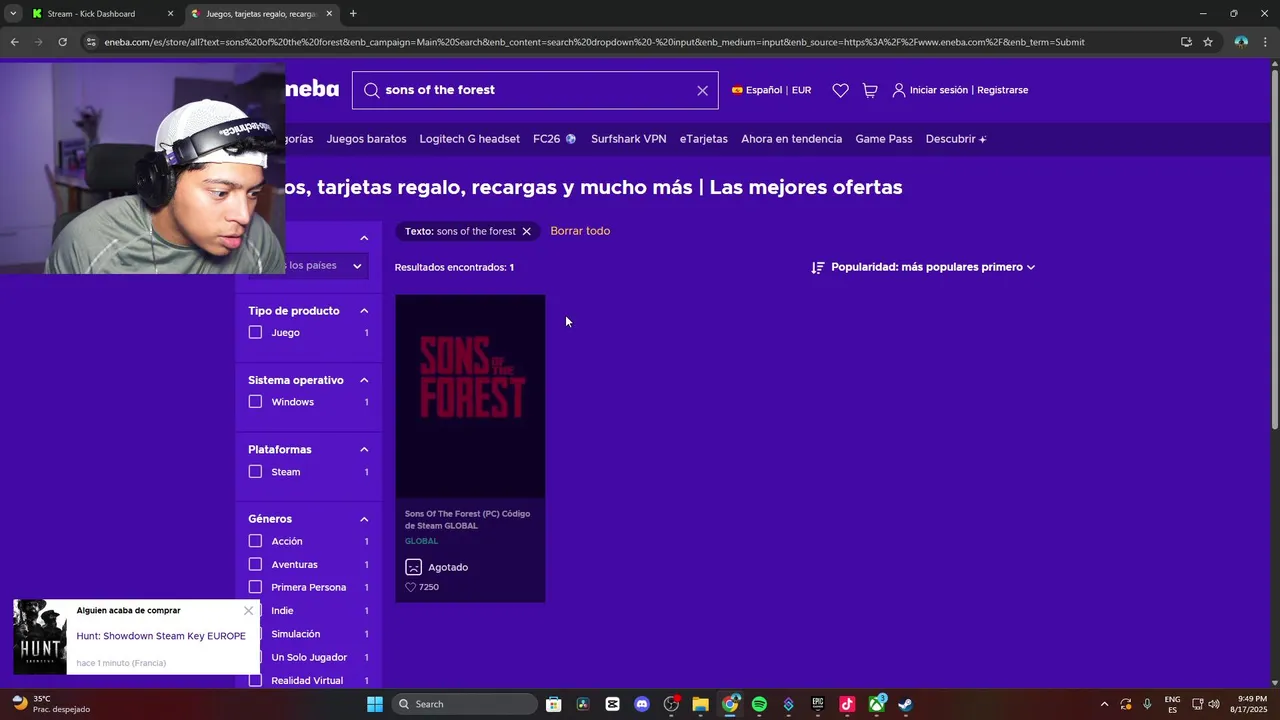Image resolution: width=1280 pixels, height=720 pixels.
Task: Open Spotify from the taskbar
Action: [759, 704]
